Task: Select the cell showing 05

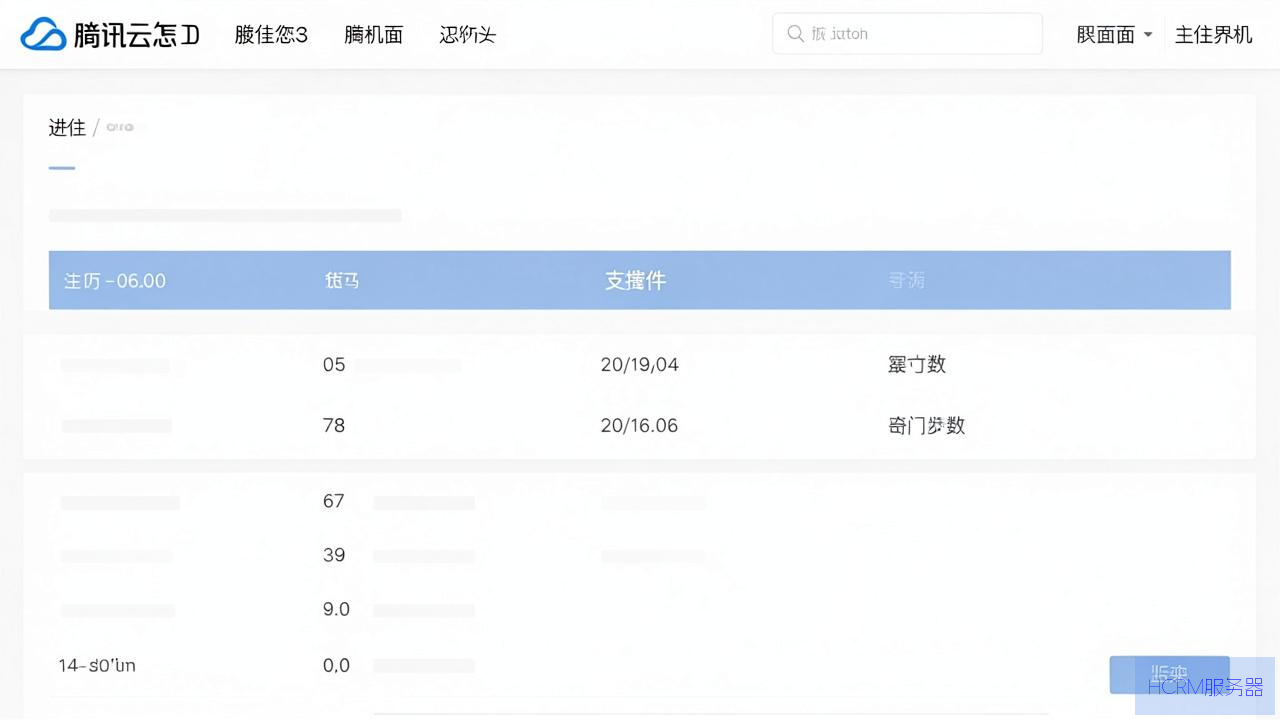Action: tap(334, 365)
